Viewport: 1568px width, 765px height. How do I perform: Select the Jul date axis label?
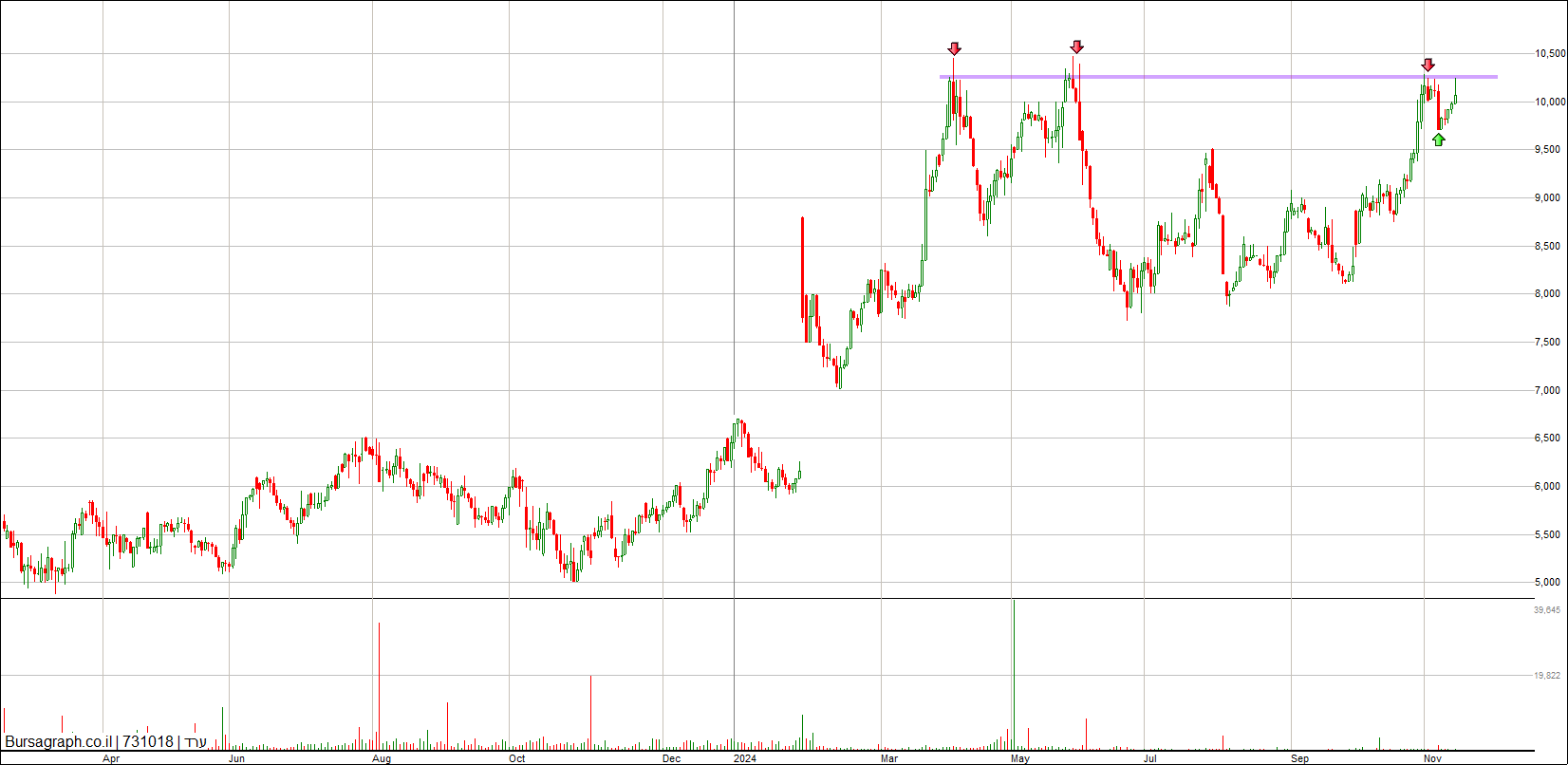[1150, 758]
